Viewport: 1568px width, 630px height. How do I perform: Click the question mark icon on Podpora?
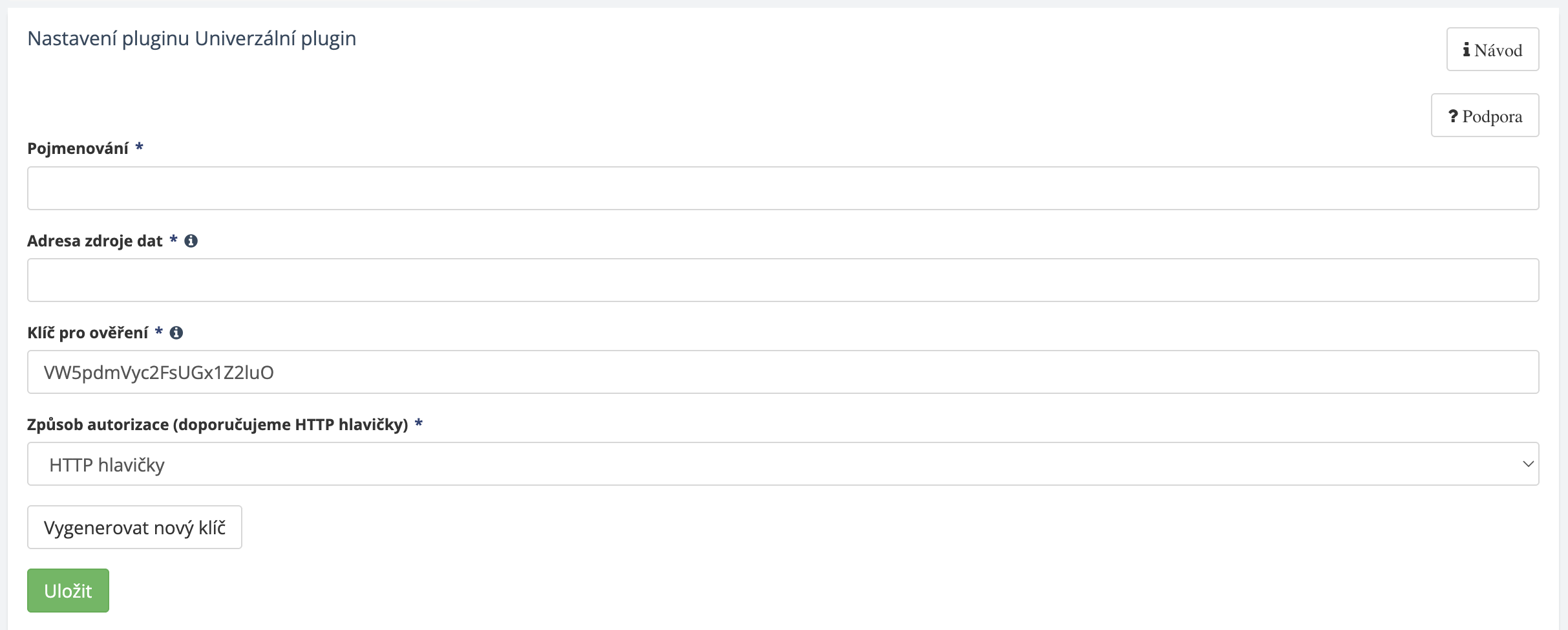point(1453,116)
